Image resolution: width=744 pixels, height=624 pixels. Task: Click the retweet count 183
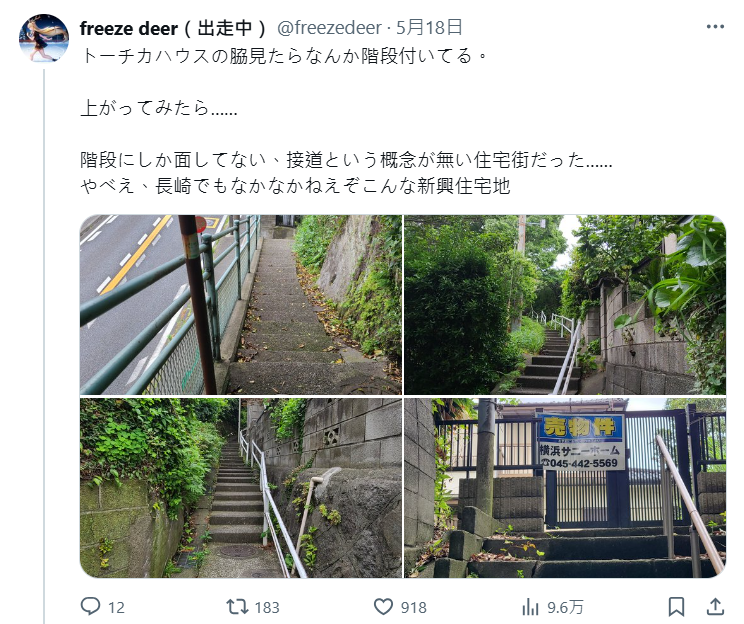pyautogui.click(x=267, y=607)
